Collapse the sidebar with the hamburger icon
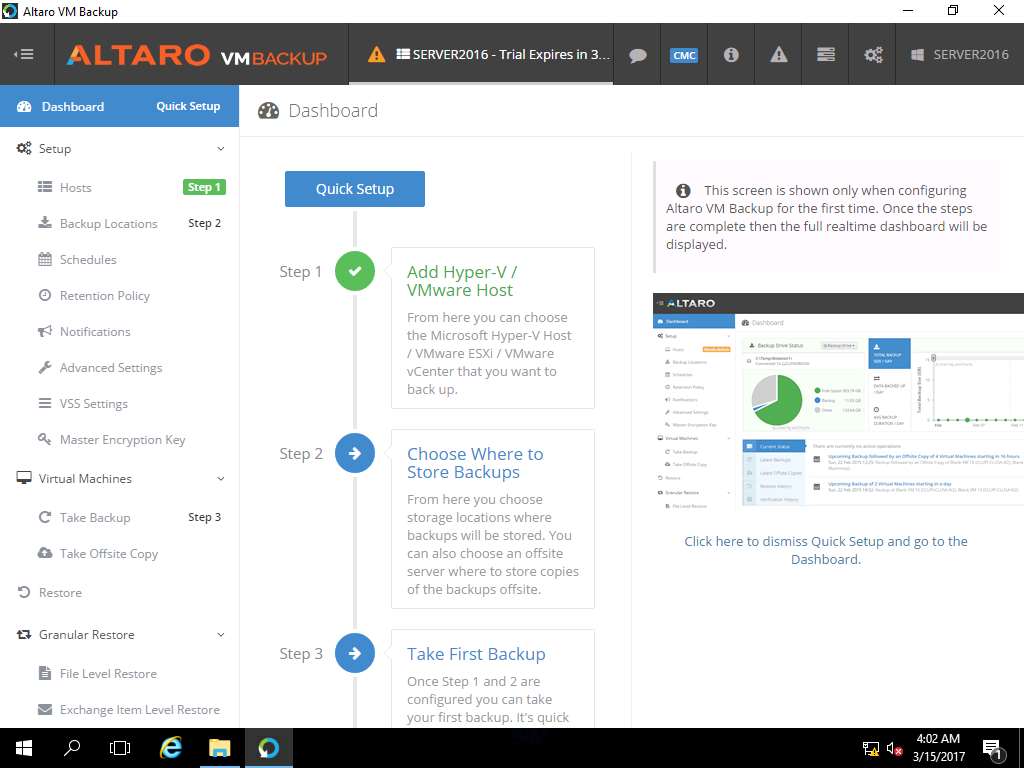 [x=24, y=54]
